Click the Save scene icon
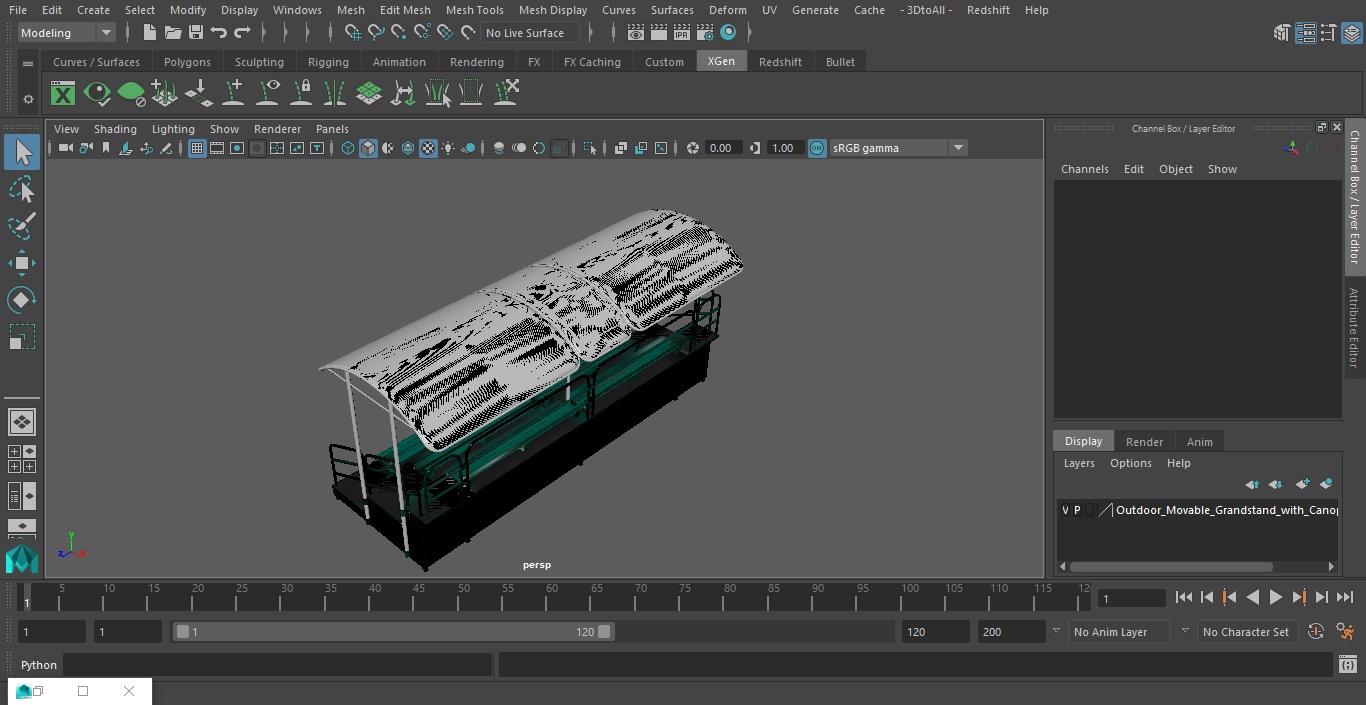The image size is (1366, 705). tap(196, 33)
